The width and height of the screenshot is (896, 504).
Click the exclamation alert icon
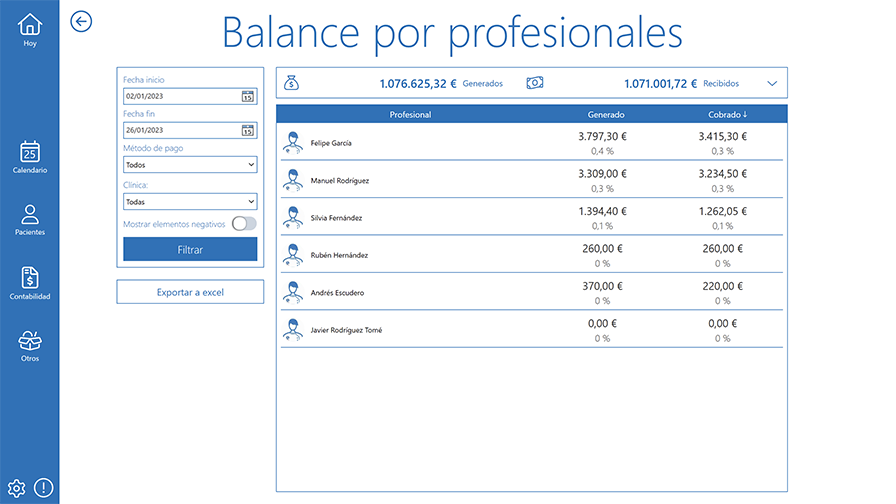click(43, 487)
